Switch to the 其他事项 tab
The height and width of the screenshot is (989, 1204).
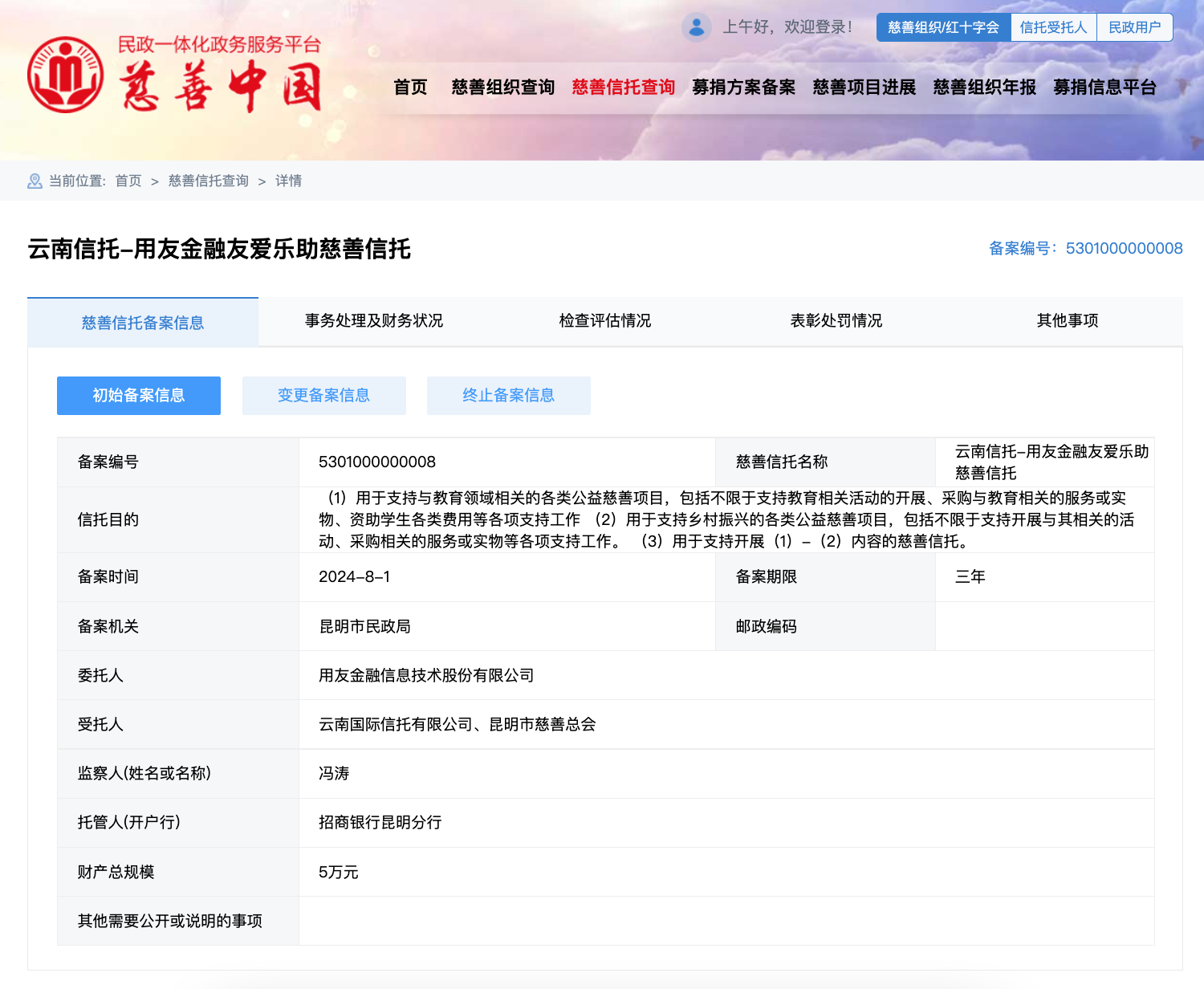pos(1067,321)
